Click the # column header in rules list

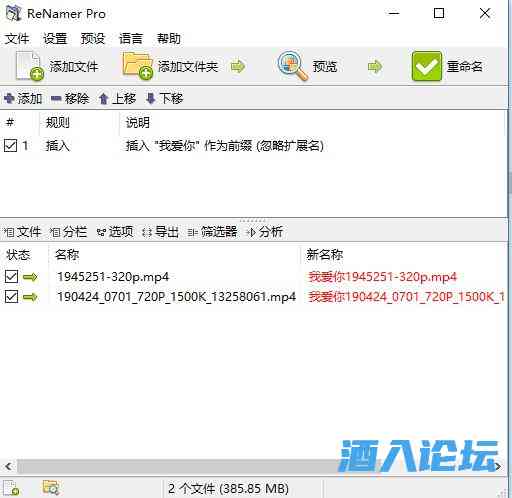pyautogui.click(x=10, y=122)
